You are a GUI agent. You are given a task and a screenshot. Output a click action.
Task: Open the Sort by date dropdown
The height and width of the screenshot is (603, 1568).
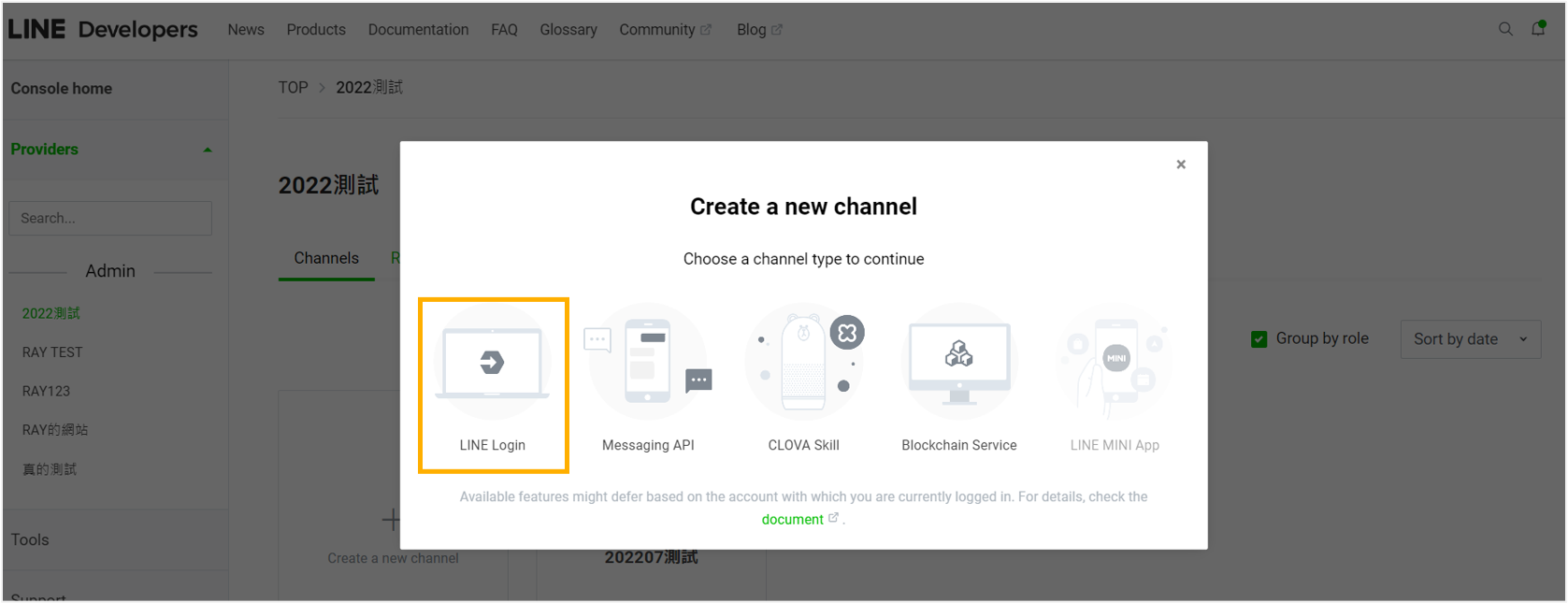click(x=1470, y=339)
